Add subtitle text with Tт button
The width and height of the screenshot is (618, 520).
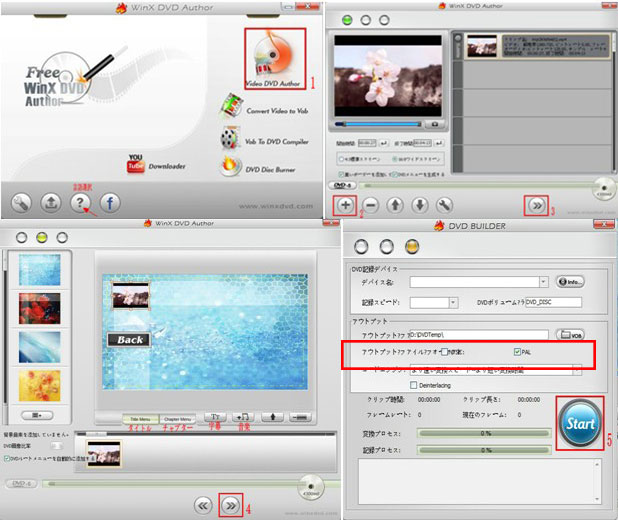215,417
